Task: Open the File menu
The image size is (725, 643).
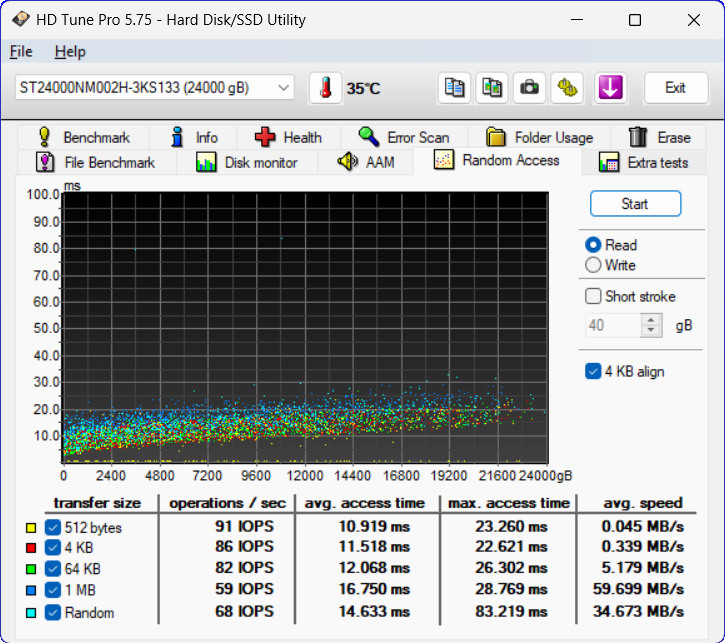Action: pyautogui.click(x=21, y=51)
